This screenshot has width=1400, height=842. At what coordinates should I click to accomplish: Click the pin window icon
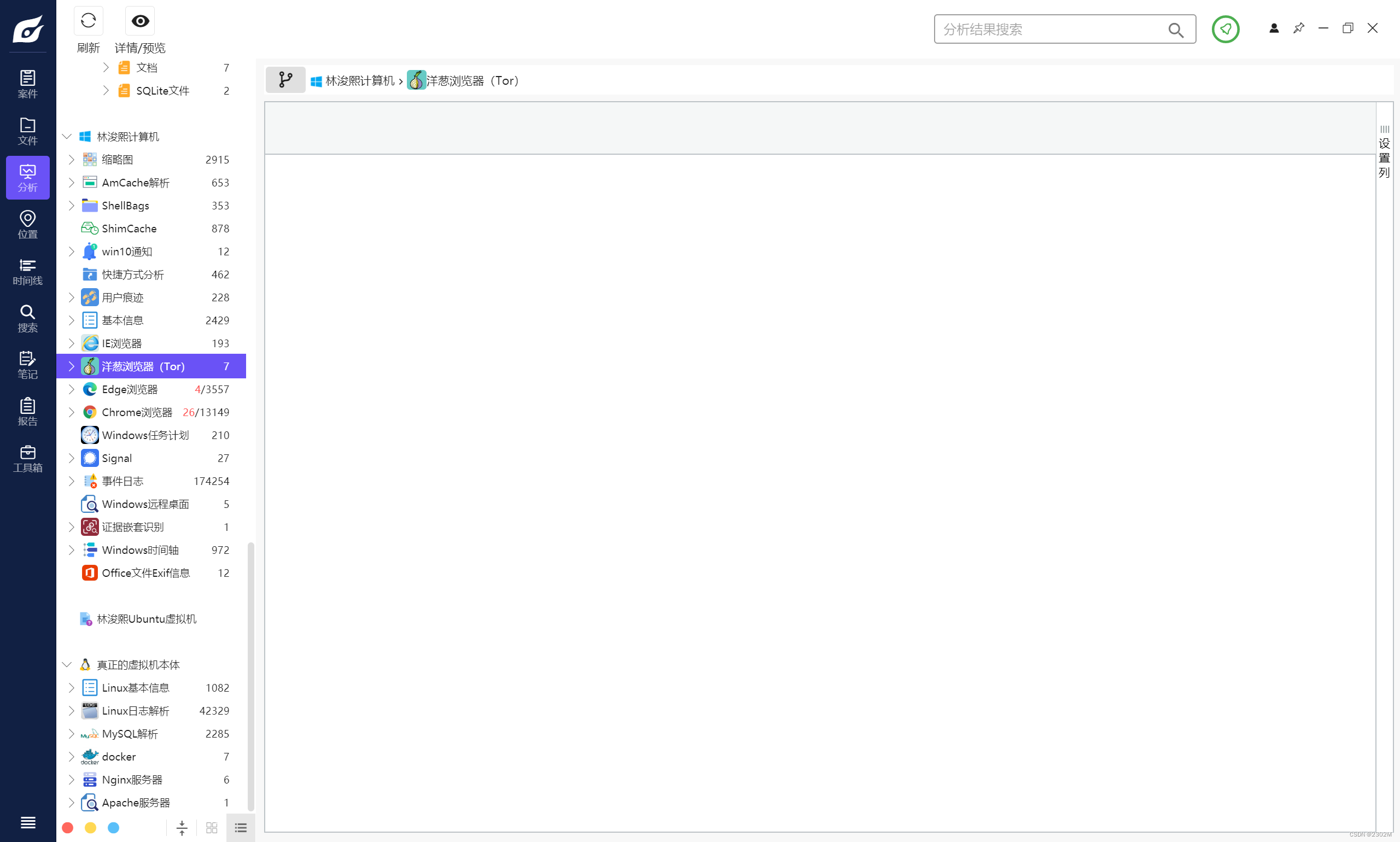coord(1298,28)
